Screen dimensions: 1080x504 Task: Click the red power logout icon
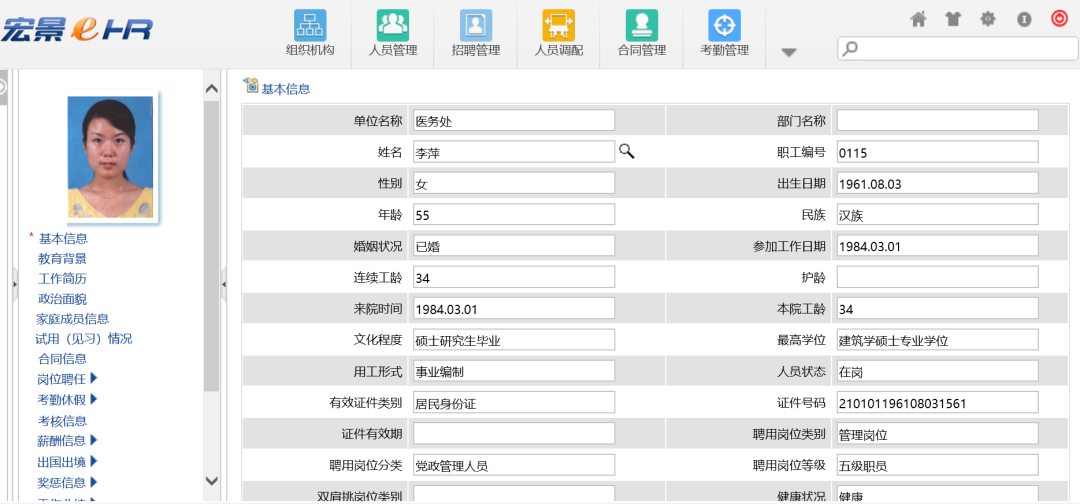point(1059,18)
